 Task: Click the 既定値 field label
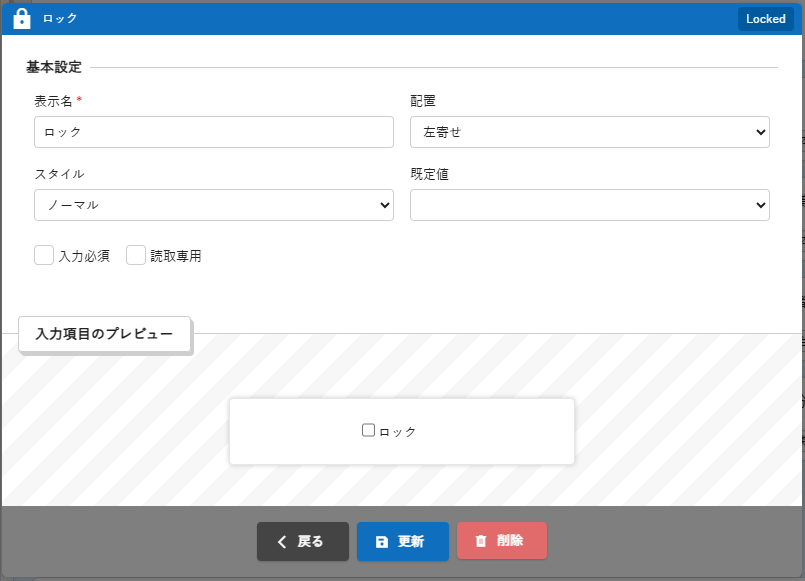coord(429,174)
